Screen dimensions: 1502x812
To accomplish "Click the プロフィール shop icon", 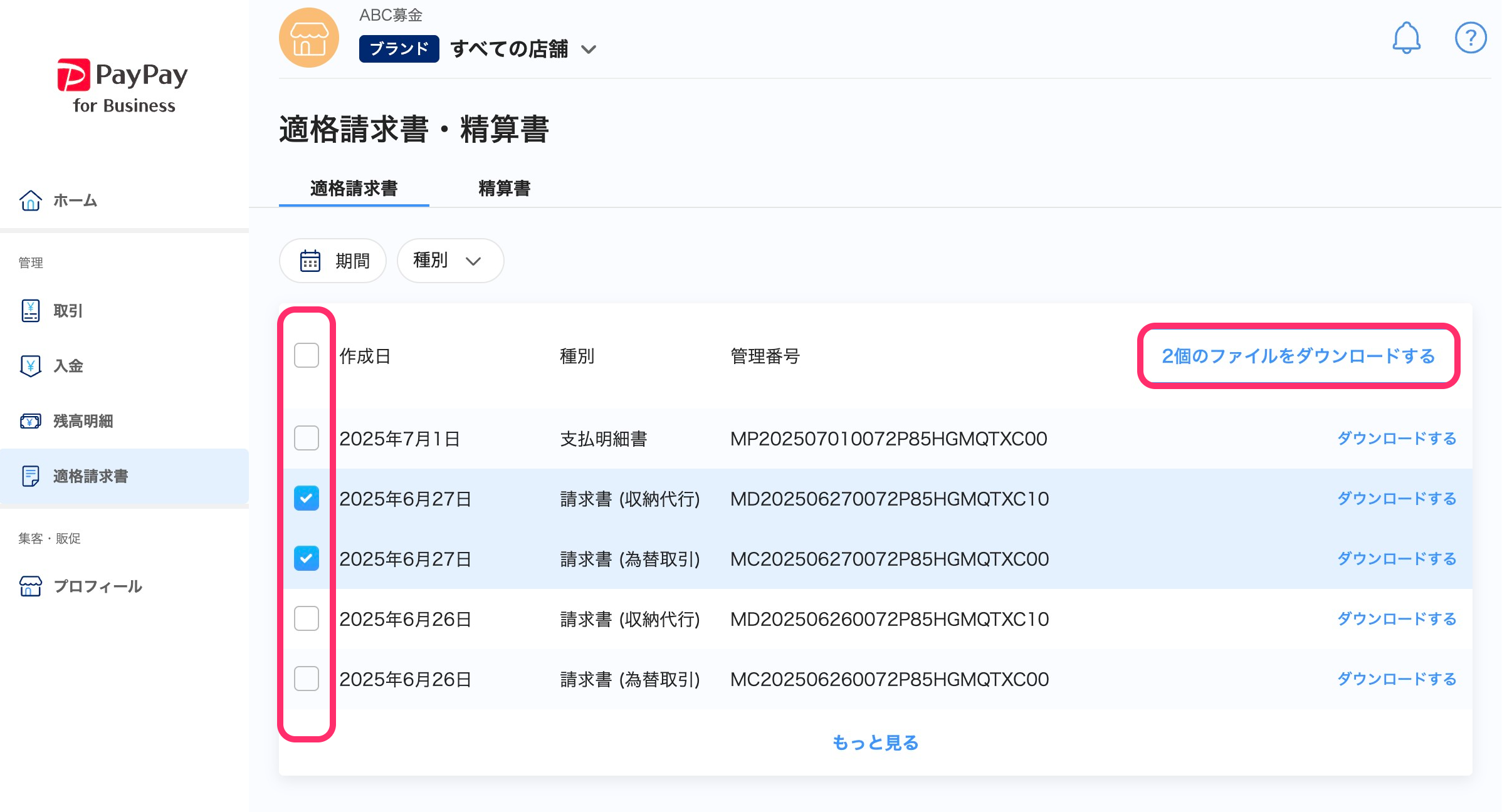I will click(30, 586).
